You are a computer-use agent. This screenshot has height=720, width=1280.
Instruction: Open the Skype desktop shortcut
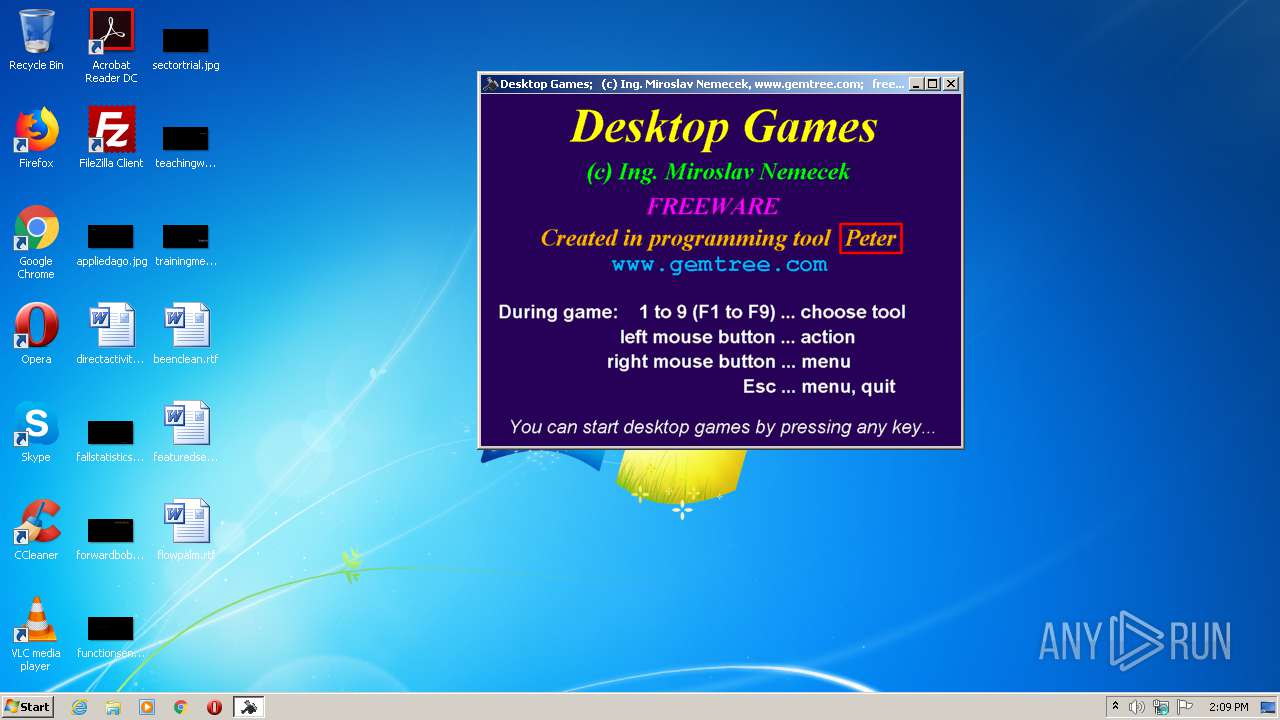(36, 432)
